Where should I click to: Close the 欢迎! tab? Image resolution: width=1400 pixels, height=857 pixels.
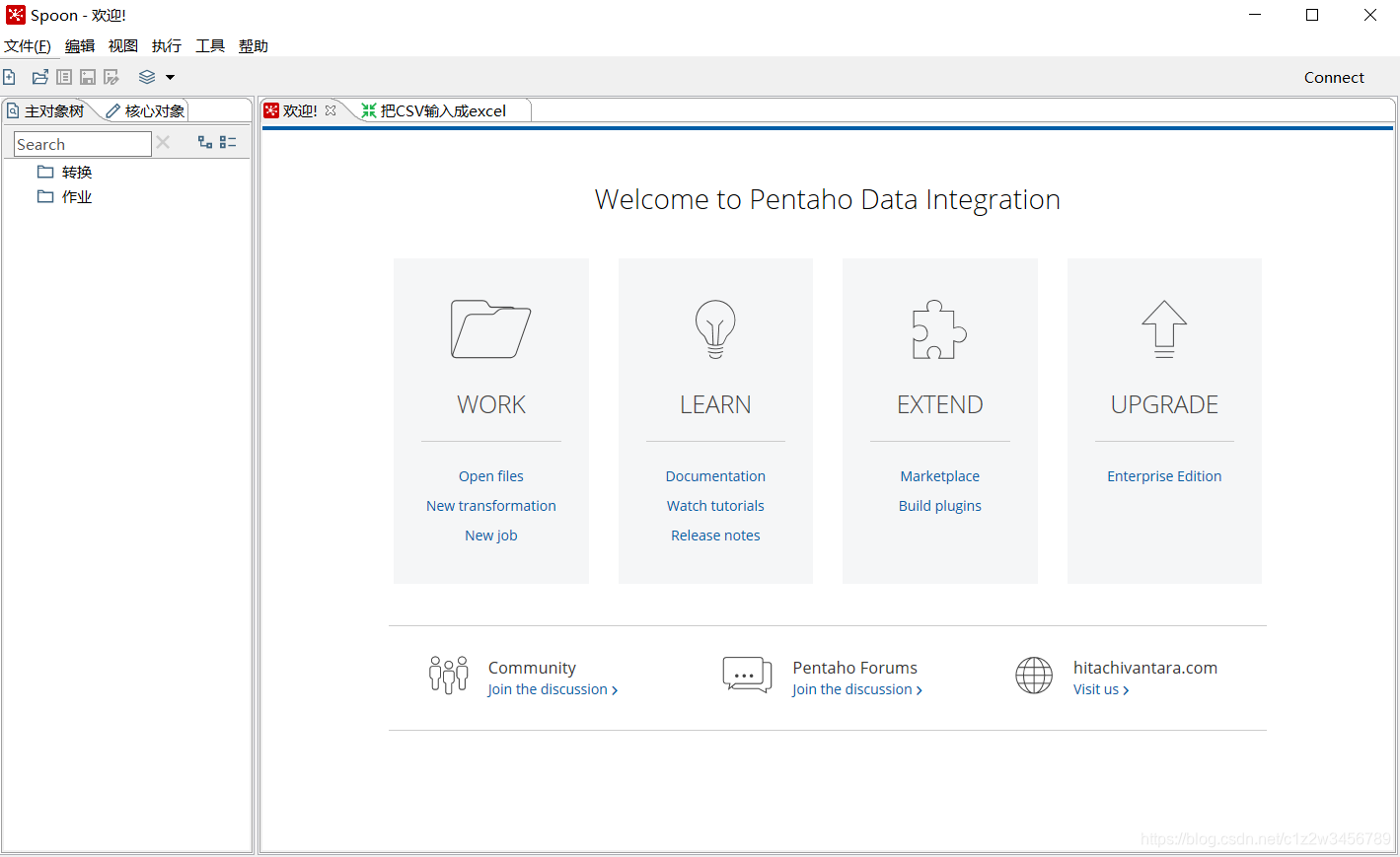pos(331,110)
